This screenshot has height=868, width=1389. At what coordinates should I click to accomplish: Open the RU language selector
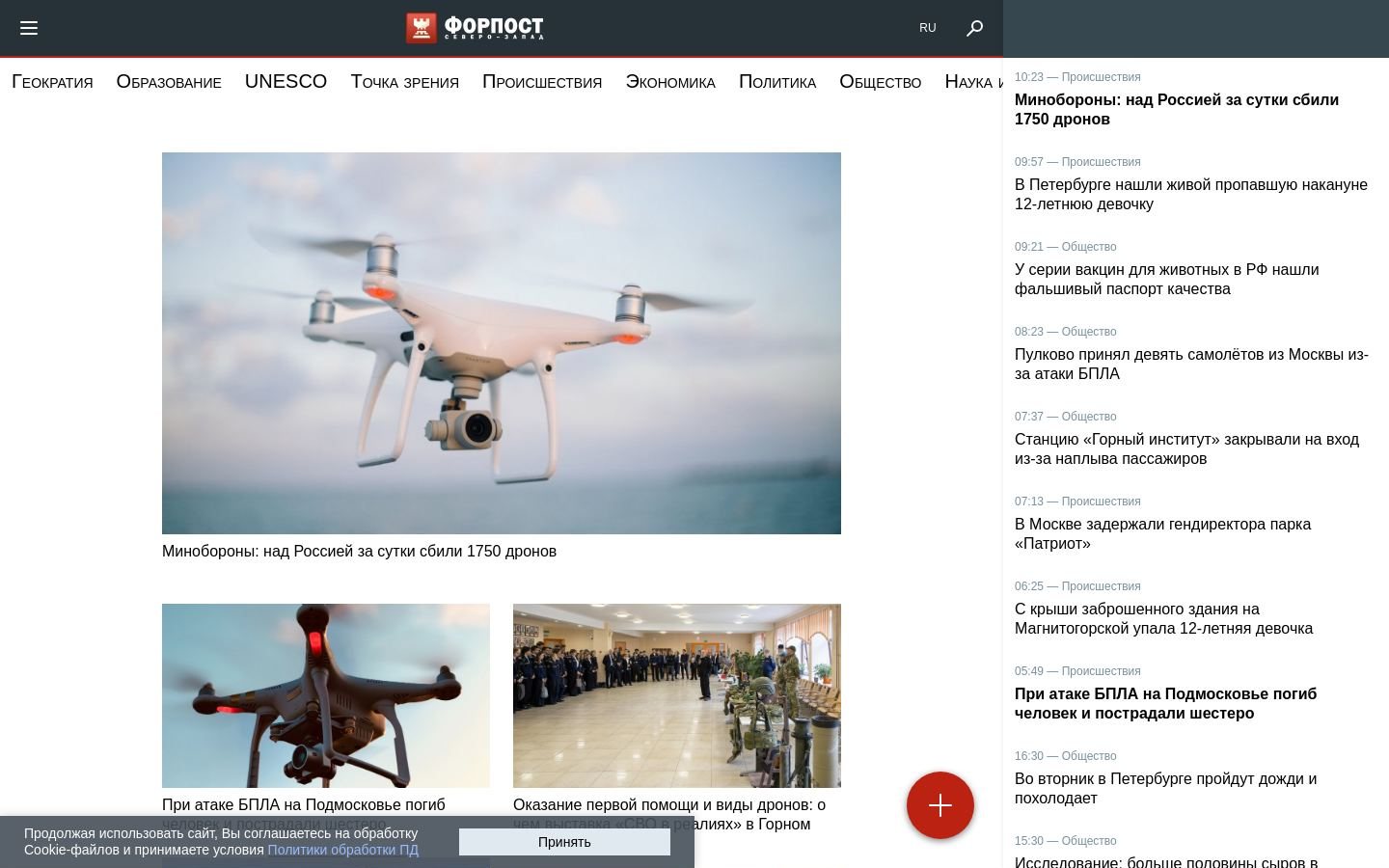[928, 28]
